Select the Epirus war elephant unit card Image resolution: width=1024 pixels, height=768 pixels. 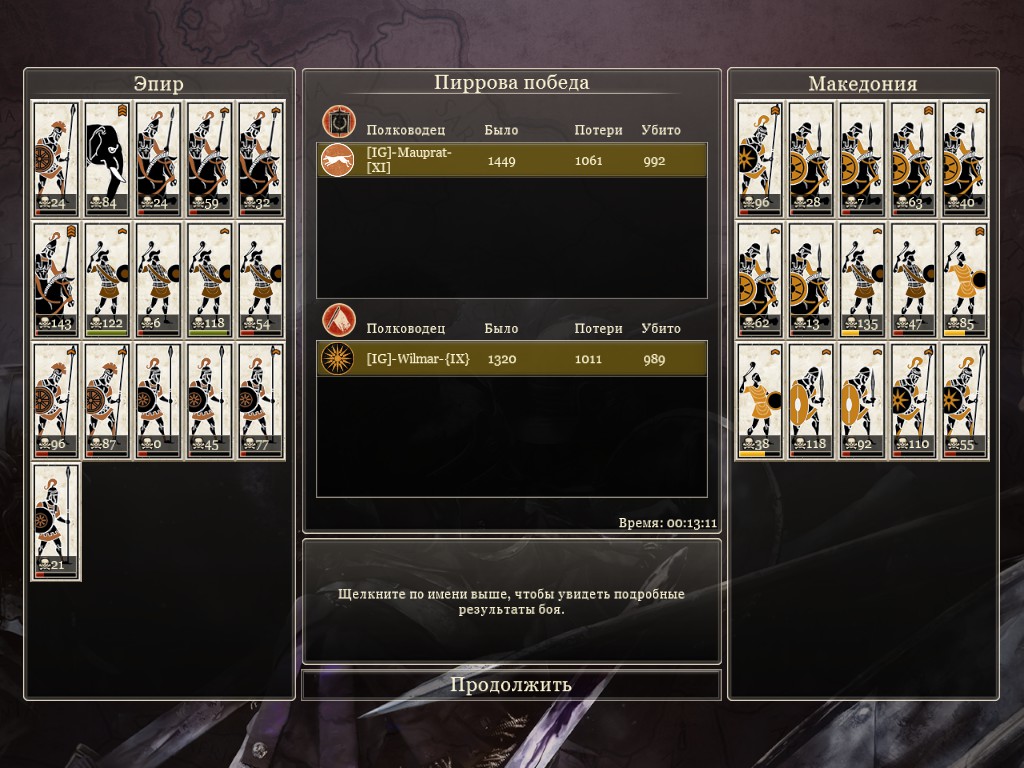pos(107,159)
